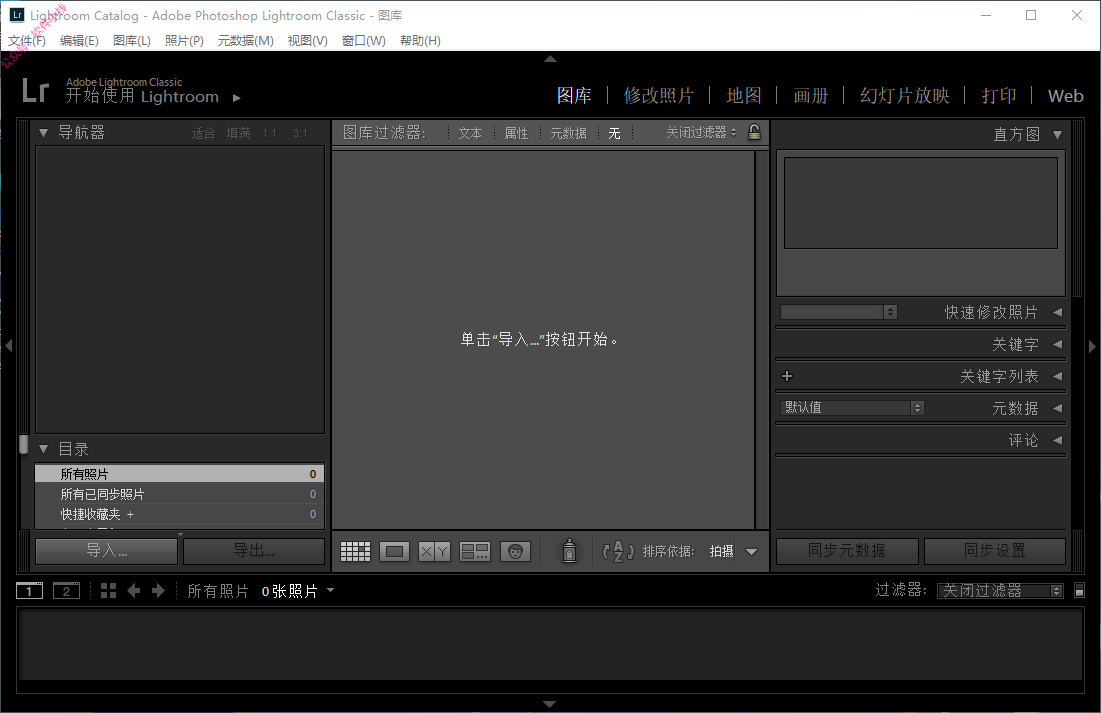Viewport: 1101px width, 713px height.
Task: Open the 视图(V) menu
Action: [x=308, y=41]
